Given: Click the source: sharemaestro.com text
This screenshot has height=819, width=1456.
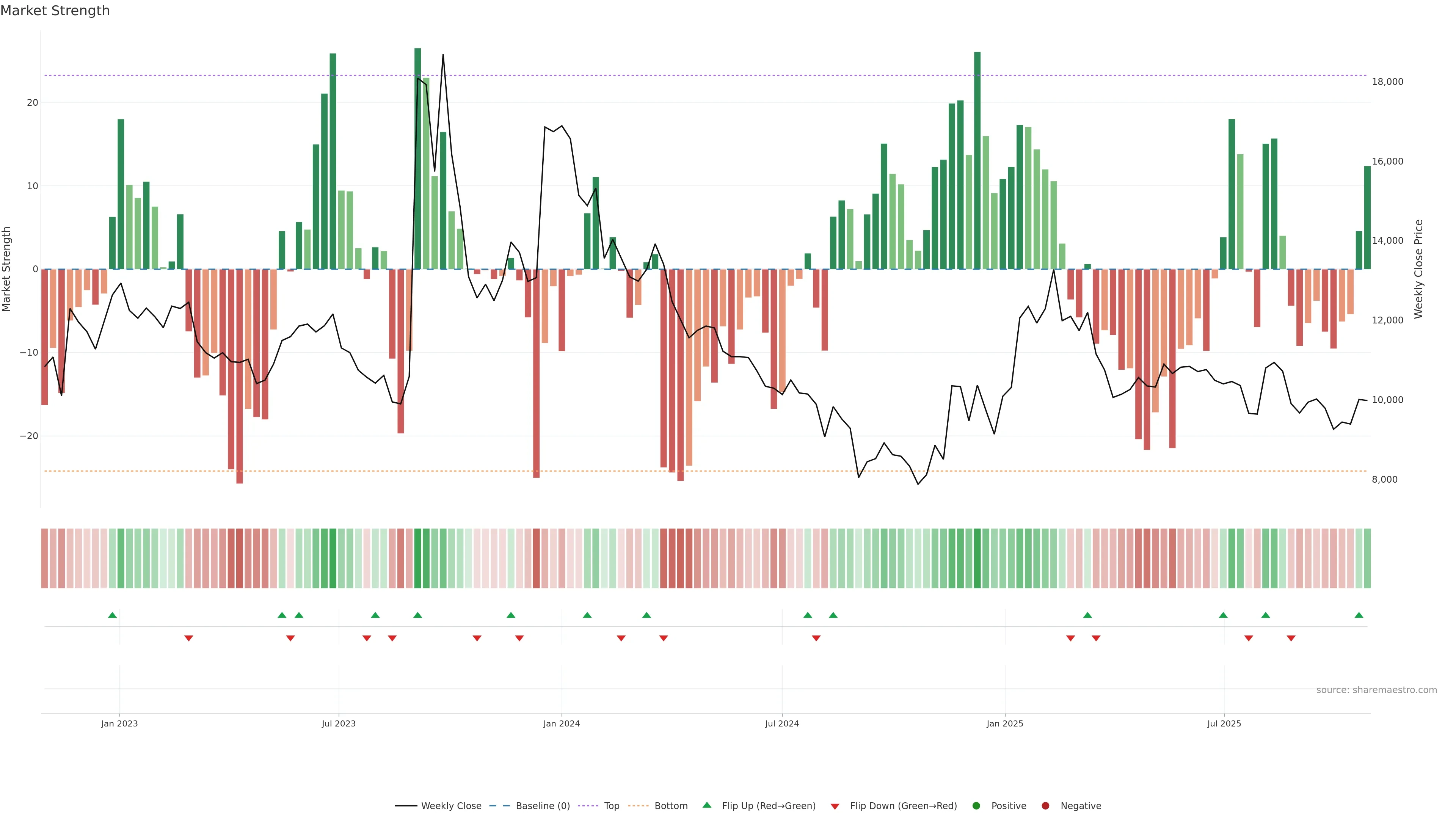Looking at the screenshot, I should (1376, 690).
